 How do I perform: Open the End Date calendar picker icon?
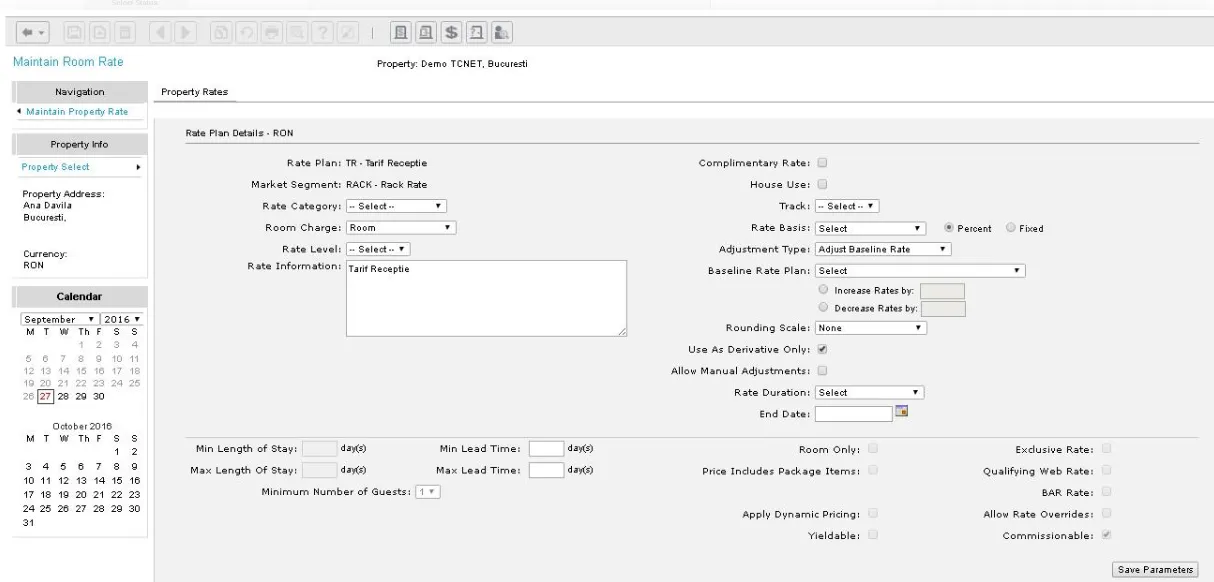point(901,411)
